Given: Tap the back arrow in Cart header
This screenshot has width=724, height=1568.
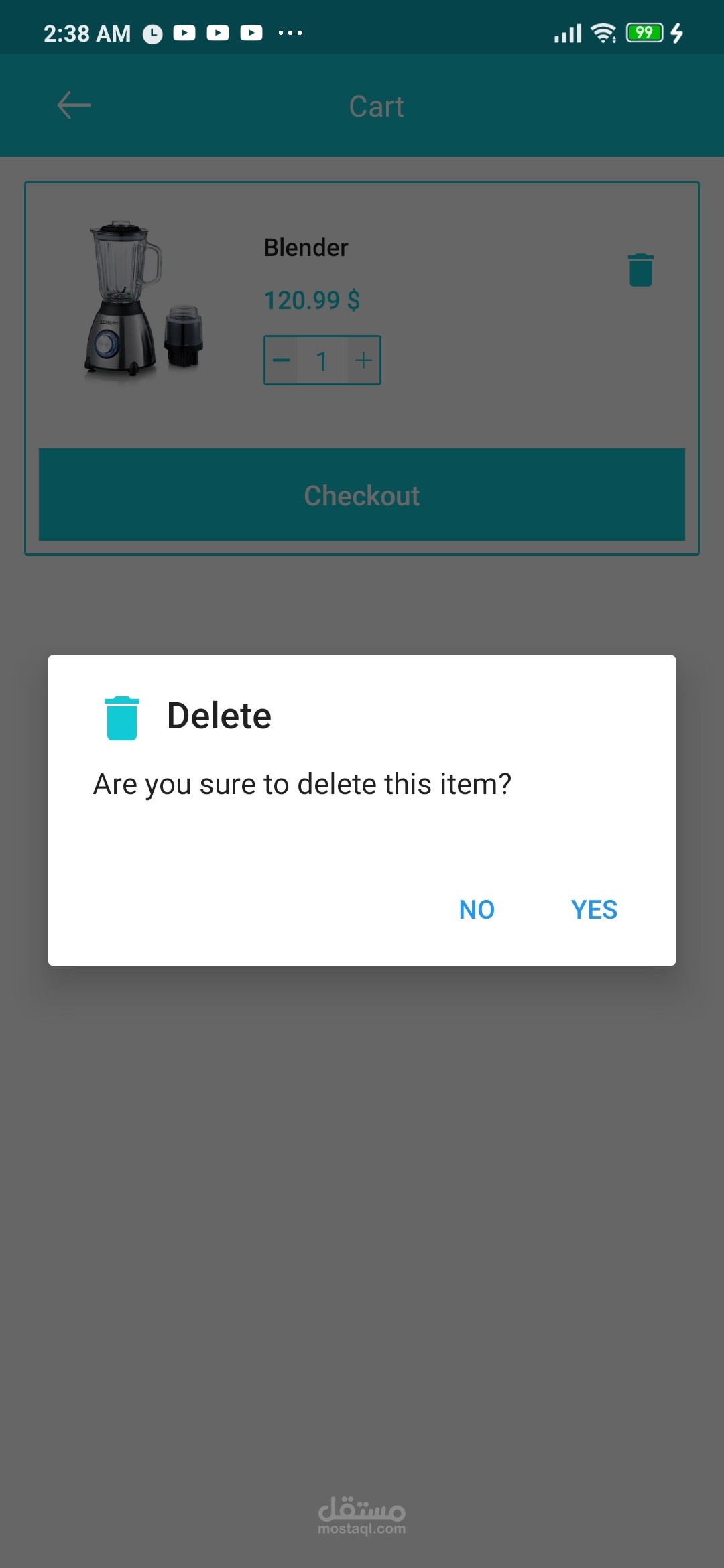Looking at the screenshot, I should (x=74, y=105).
